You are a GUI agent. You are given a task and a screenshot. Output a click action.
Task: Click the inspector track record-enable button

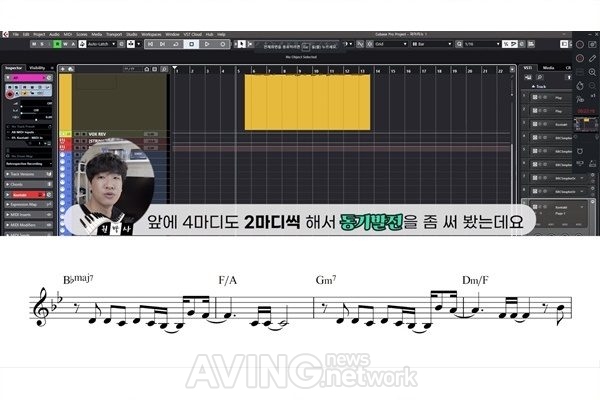coord(10,94)
